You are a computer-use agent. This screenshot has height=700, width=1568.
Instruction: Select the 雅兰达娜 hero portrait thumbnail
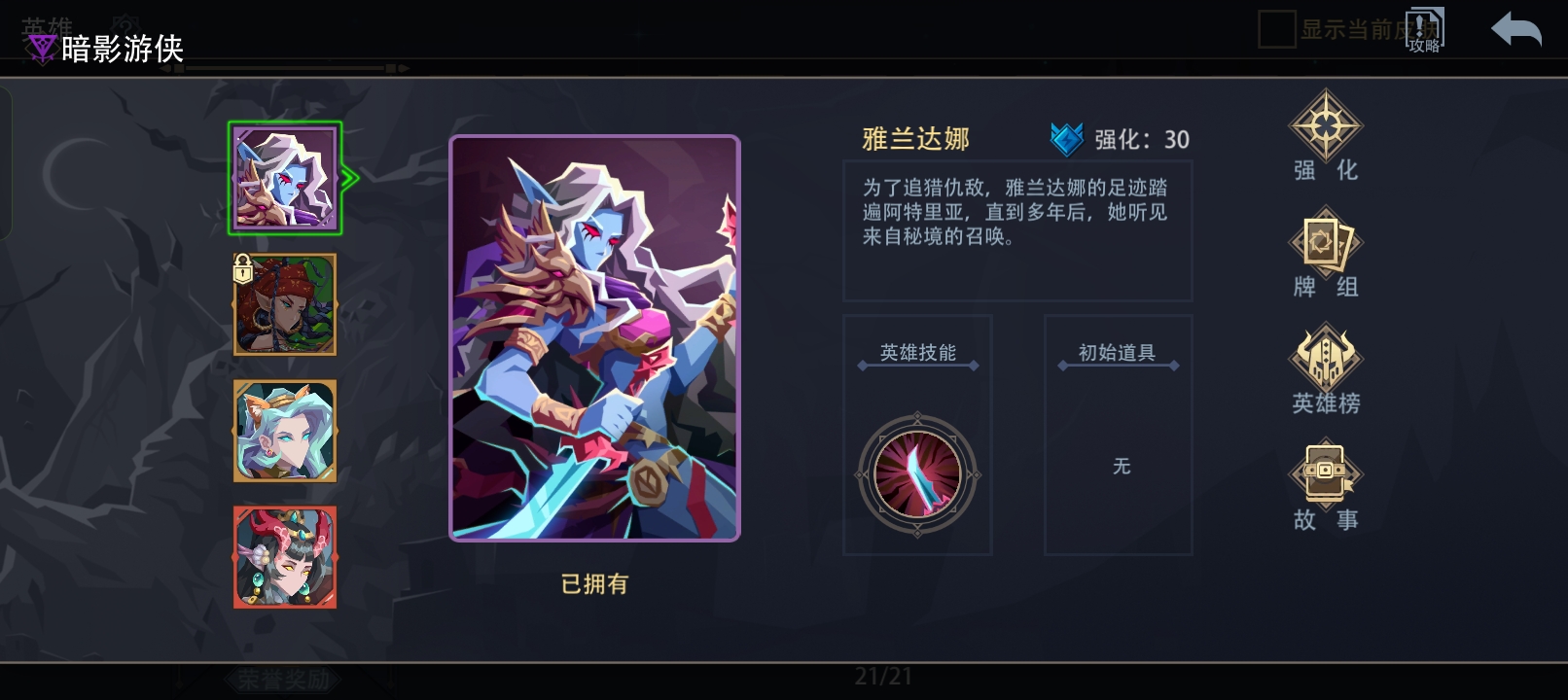pyautogui.click(x=285, y=178)
